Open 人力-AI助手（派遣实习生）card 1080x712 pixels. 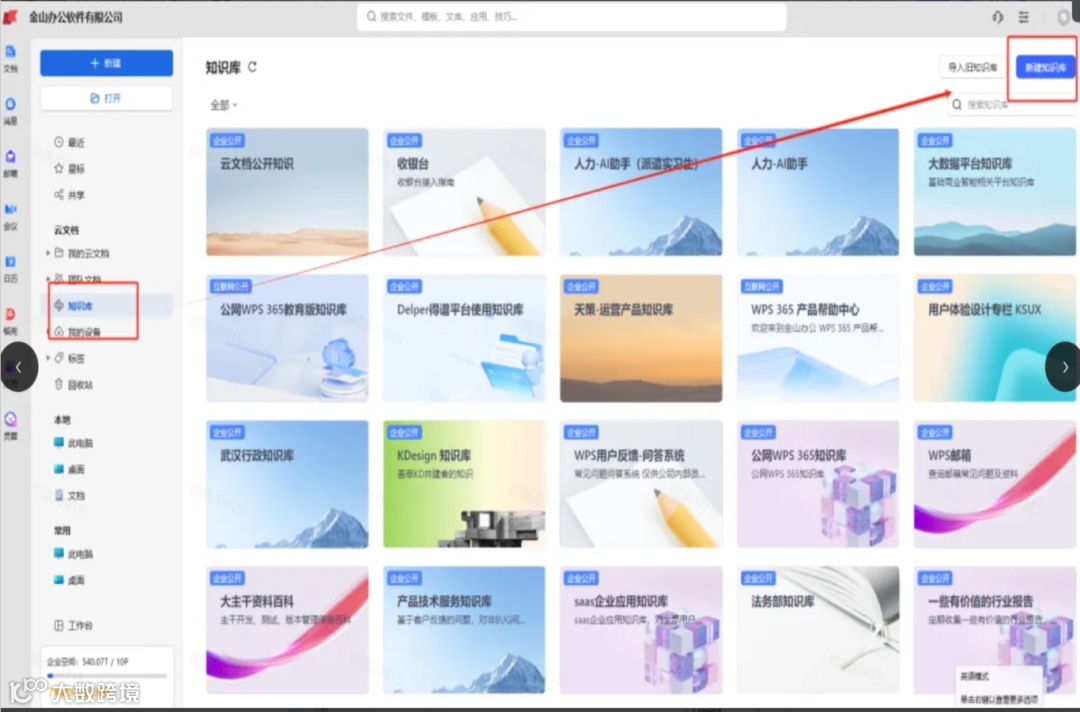point(641,192)
